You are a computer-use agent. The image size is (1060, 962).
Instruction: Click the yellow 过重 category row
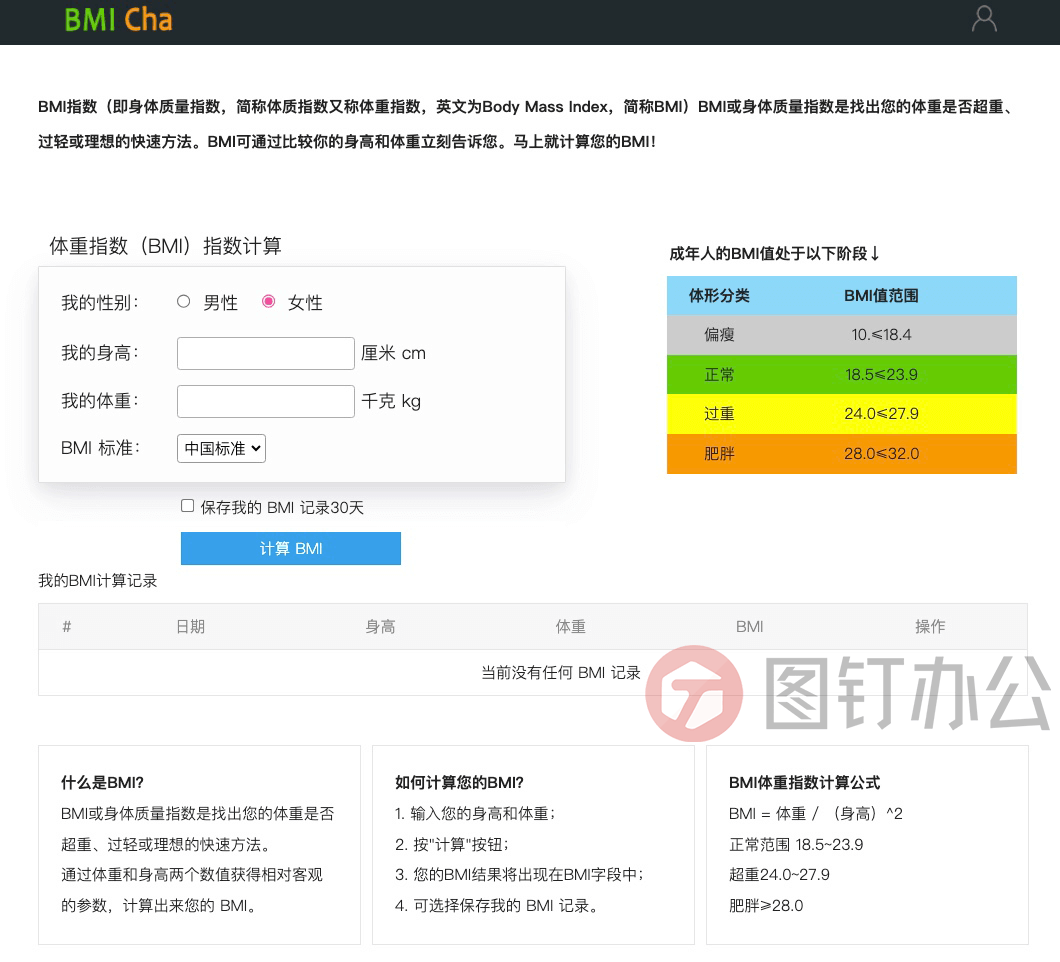[842, 414]
